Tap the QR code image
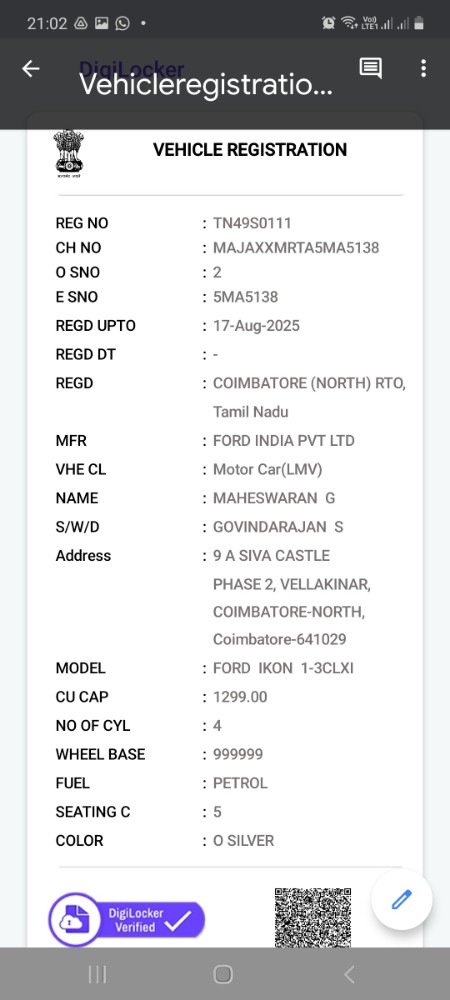This screenshot has height=1000, width=450. click(x=313, y=917)
